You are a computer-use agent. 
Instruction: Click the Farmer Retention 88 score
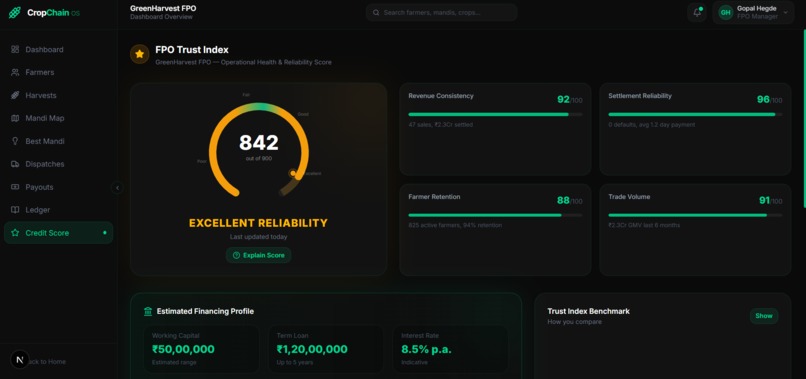(563, 201)
